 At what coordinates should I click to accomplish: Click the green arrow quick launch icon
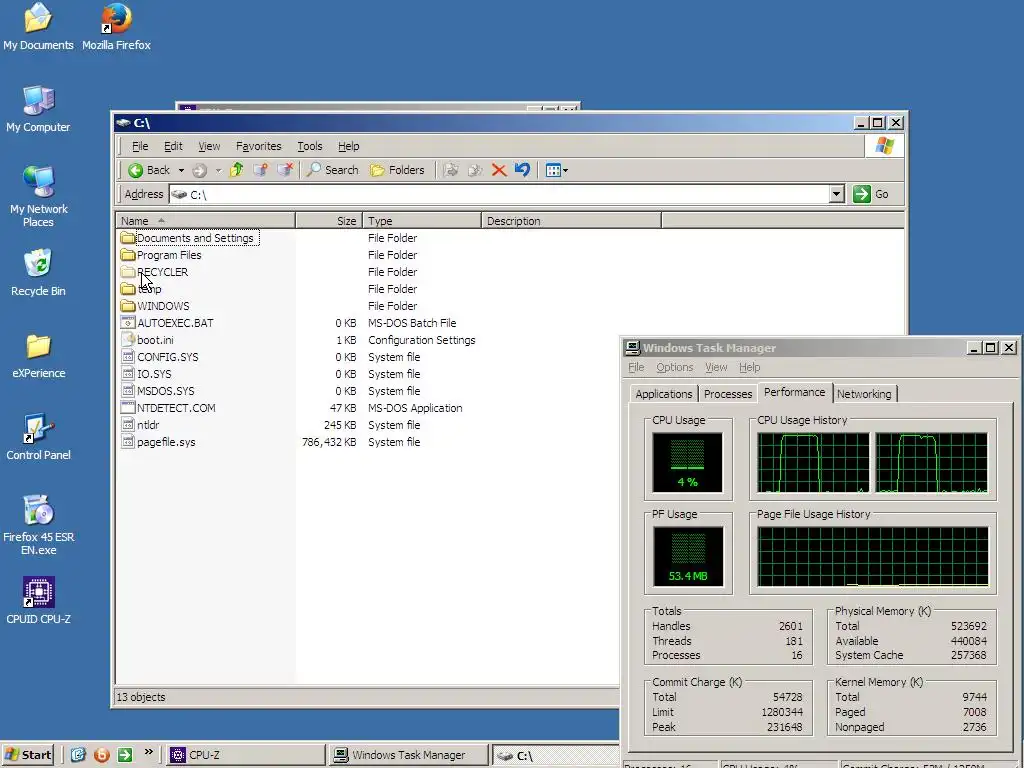[125, 755]
